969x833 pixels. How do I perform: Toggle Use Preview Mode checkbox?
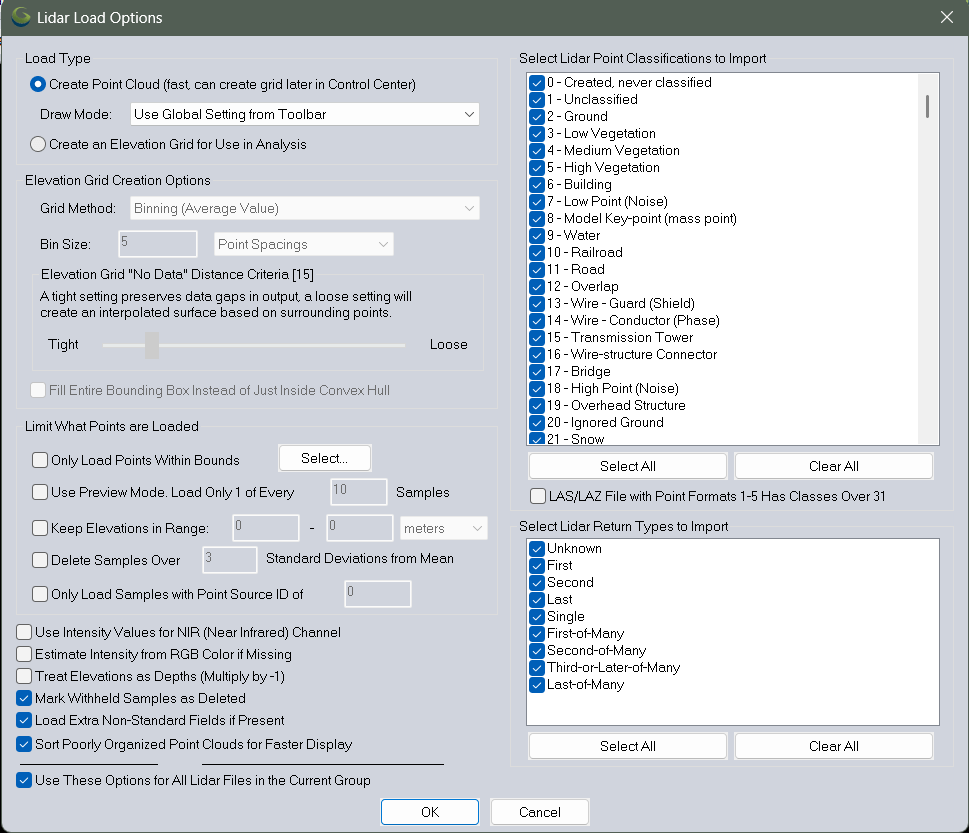(40, 492)
